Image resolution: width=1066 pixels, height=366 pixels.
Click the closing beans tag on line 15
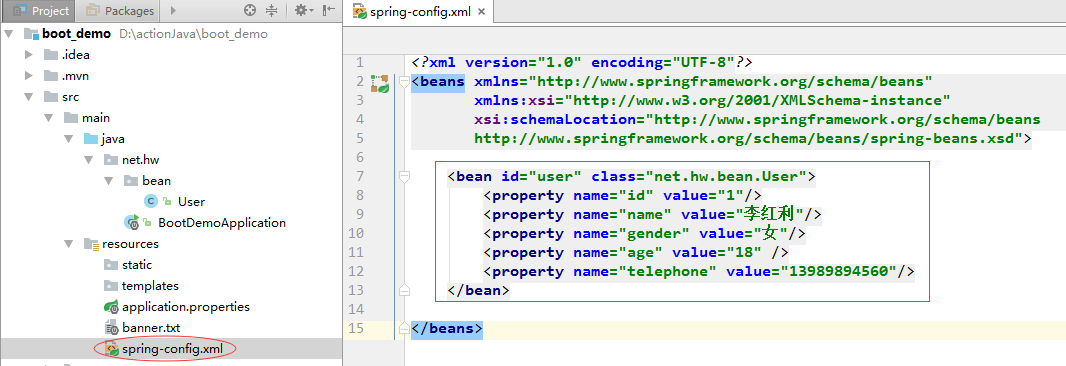[x=447, y=329]
